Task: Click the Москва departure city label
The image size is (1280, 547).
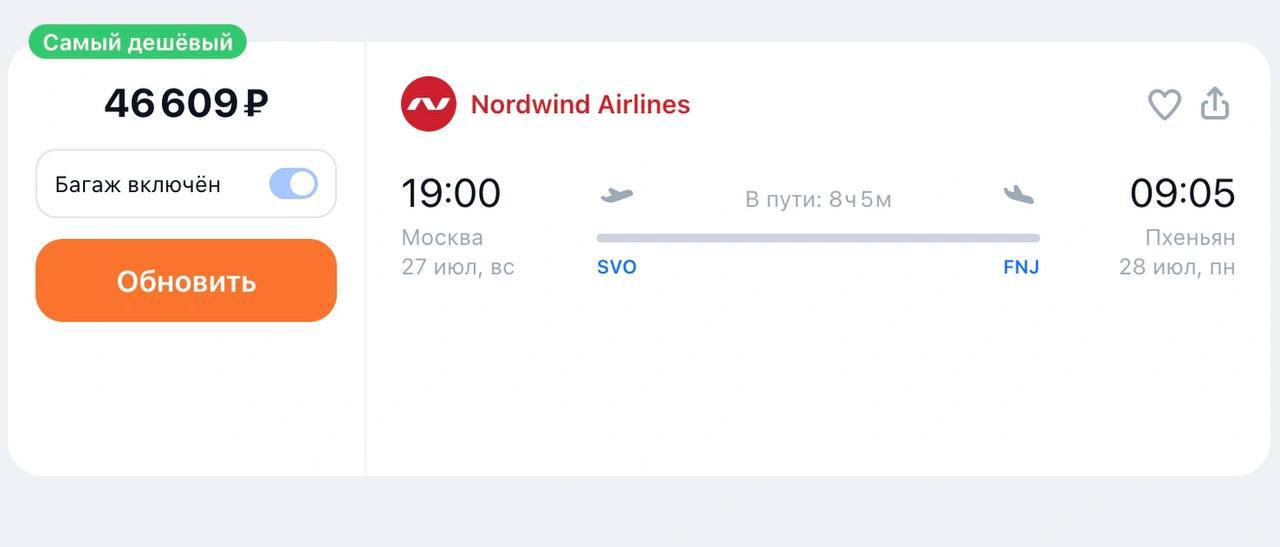Action: tap(442, 238)
